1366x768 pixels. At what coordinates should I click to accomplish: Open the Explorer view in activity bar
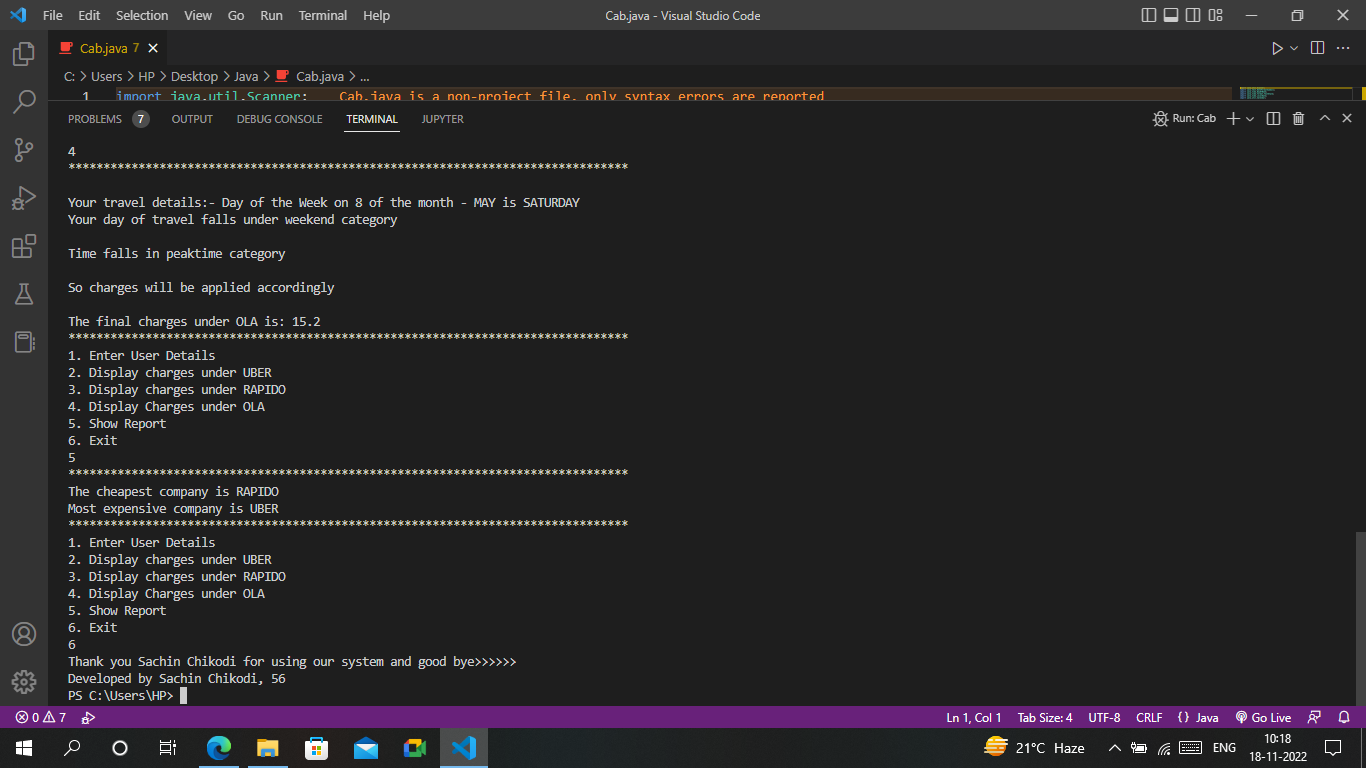(24, 54)
